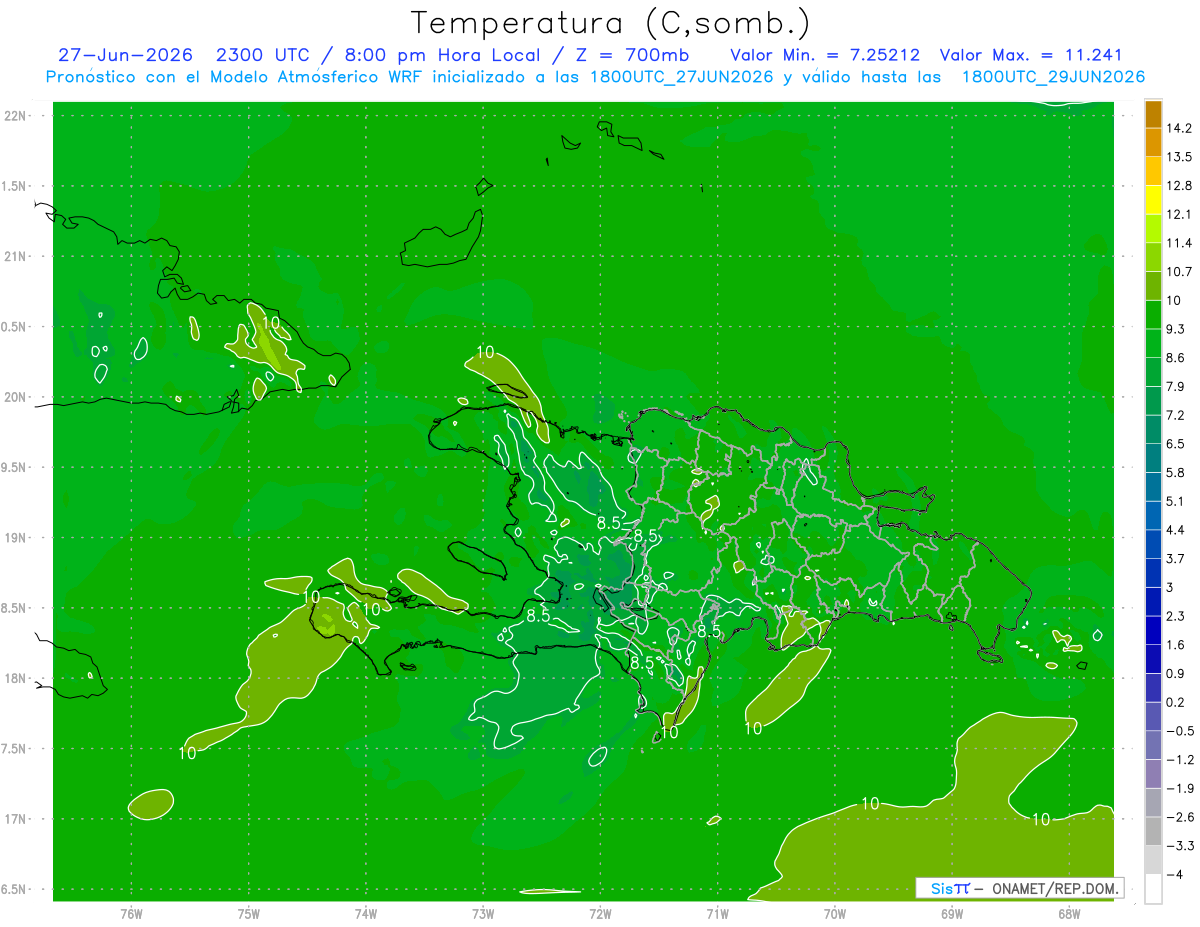Click legend value "8.6"
This screenshot has width=1200, height=927.
[x=1177, y=358]
